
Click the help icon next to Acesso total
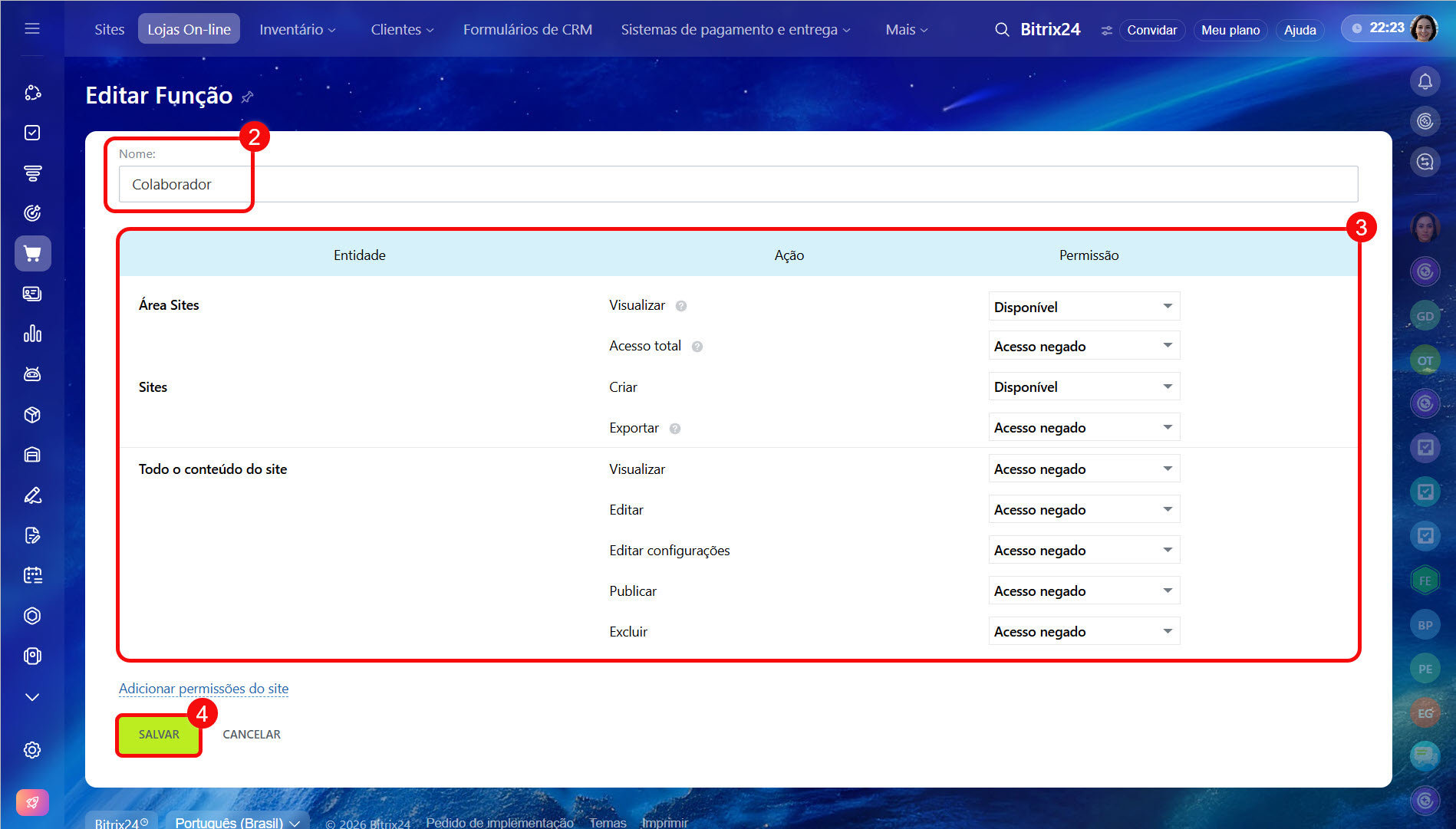coord(697,347)
